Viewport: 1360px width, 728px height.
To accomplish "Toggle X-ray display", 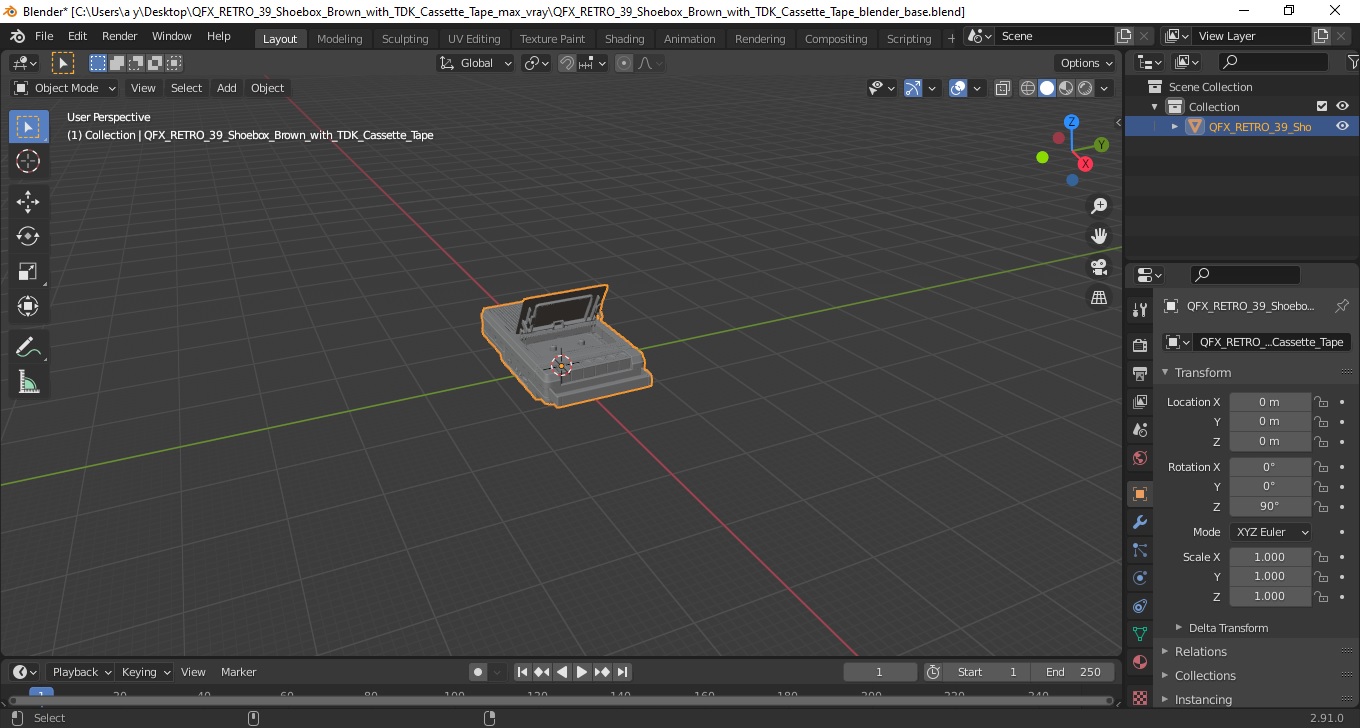I will tap(1003, 88).
